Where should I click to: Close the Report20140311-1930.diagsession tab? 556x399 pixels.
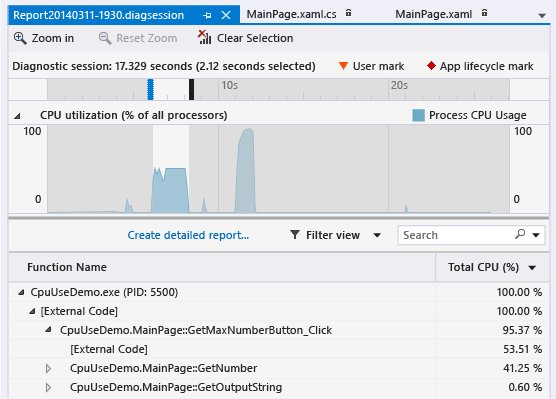[226, 15]
